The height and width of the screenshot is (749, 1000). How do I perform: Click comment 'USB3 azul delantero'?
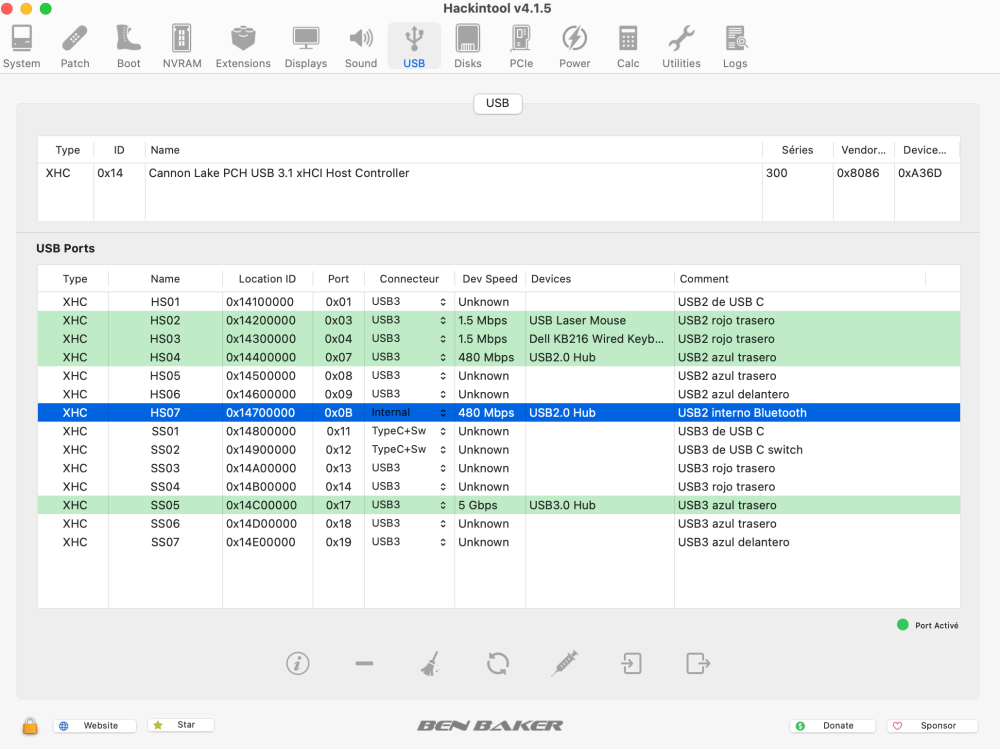(733, 542)
